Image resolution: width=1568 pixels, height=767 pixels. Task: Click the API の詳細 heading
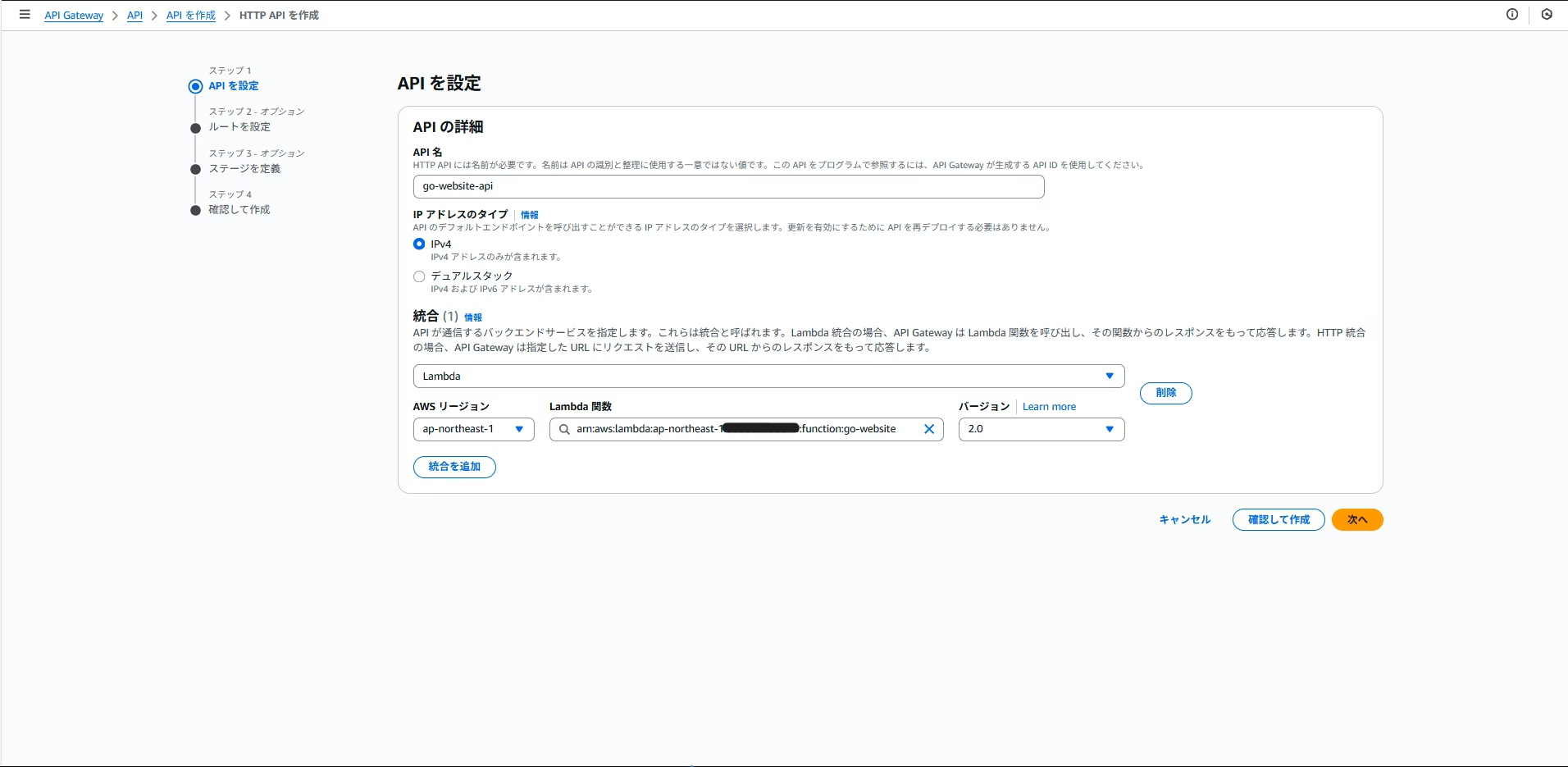[448, 127]
